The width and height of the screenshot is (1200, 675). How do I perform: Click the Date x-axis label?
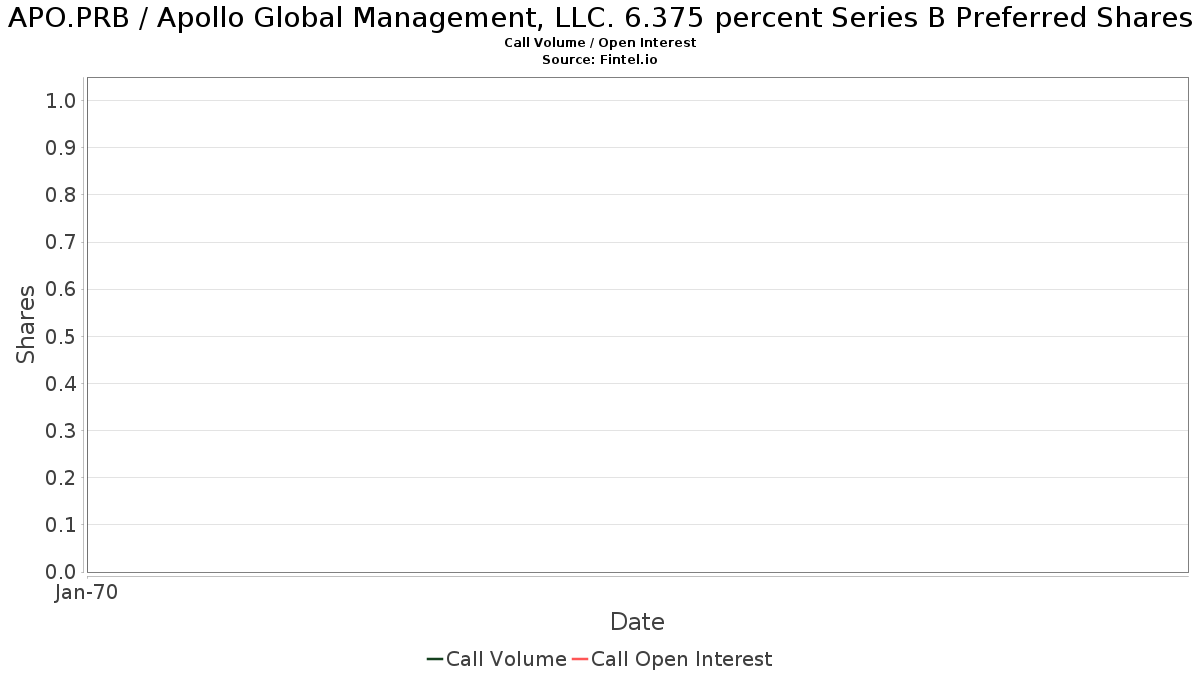[637, 622]
